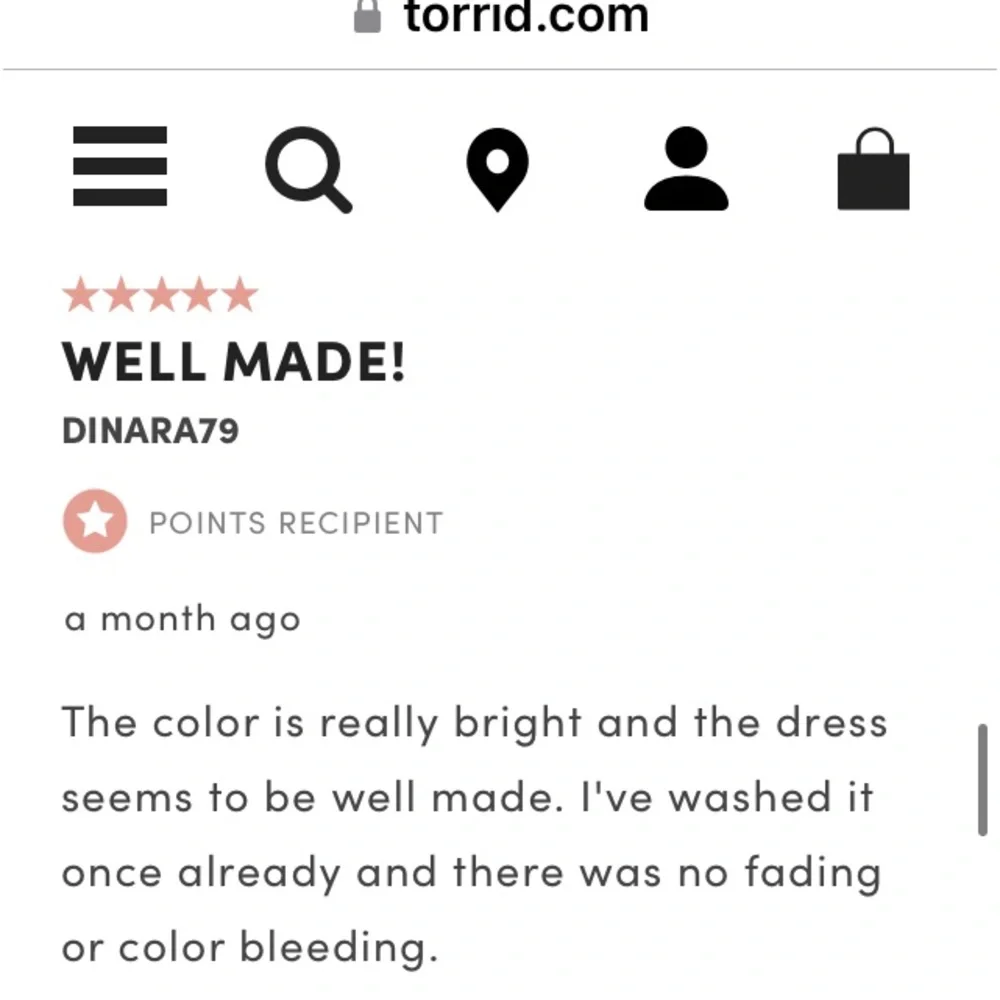The width and height of the screenshot is (1000, 1000).
Task: Click the WELL MADE! review title
Action: (x=234, y=362)
